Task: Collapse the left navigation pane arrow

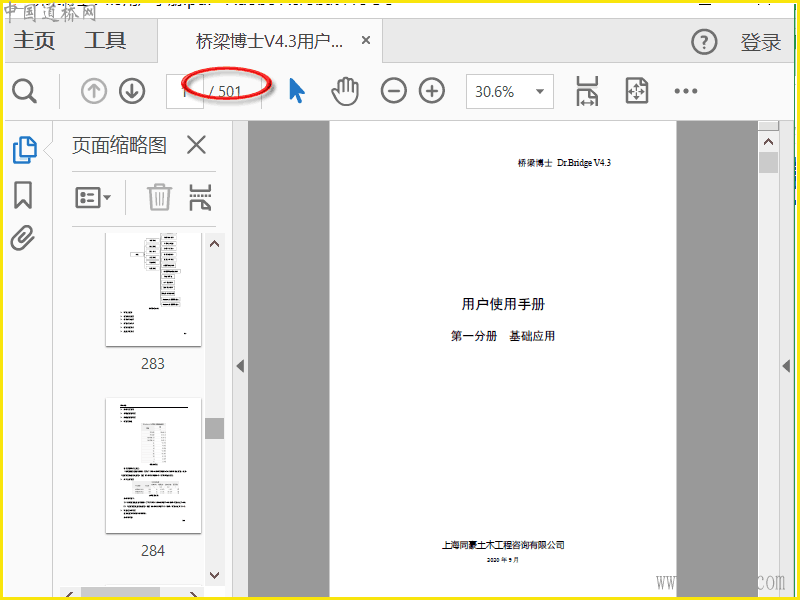Action: click(240, 366)
